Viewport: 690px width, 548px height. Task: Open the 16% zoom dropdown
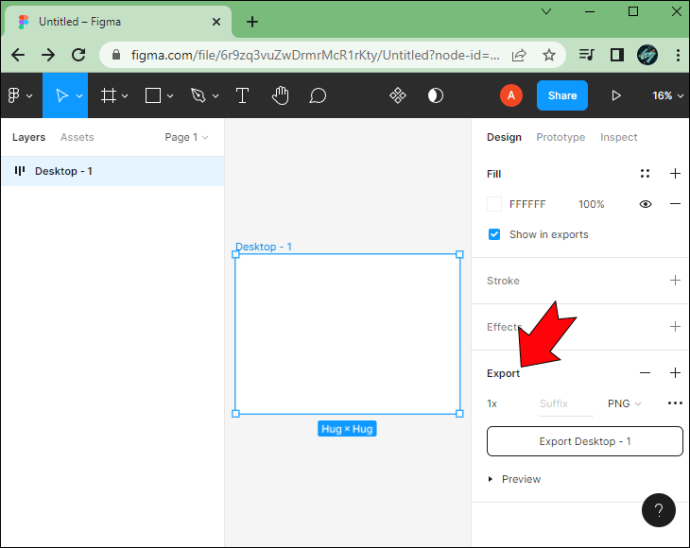click(x=668, y=96)
